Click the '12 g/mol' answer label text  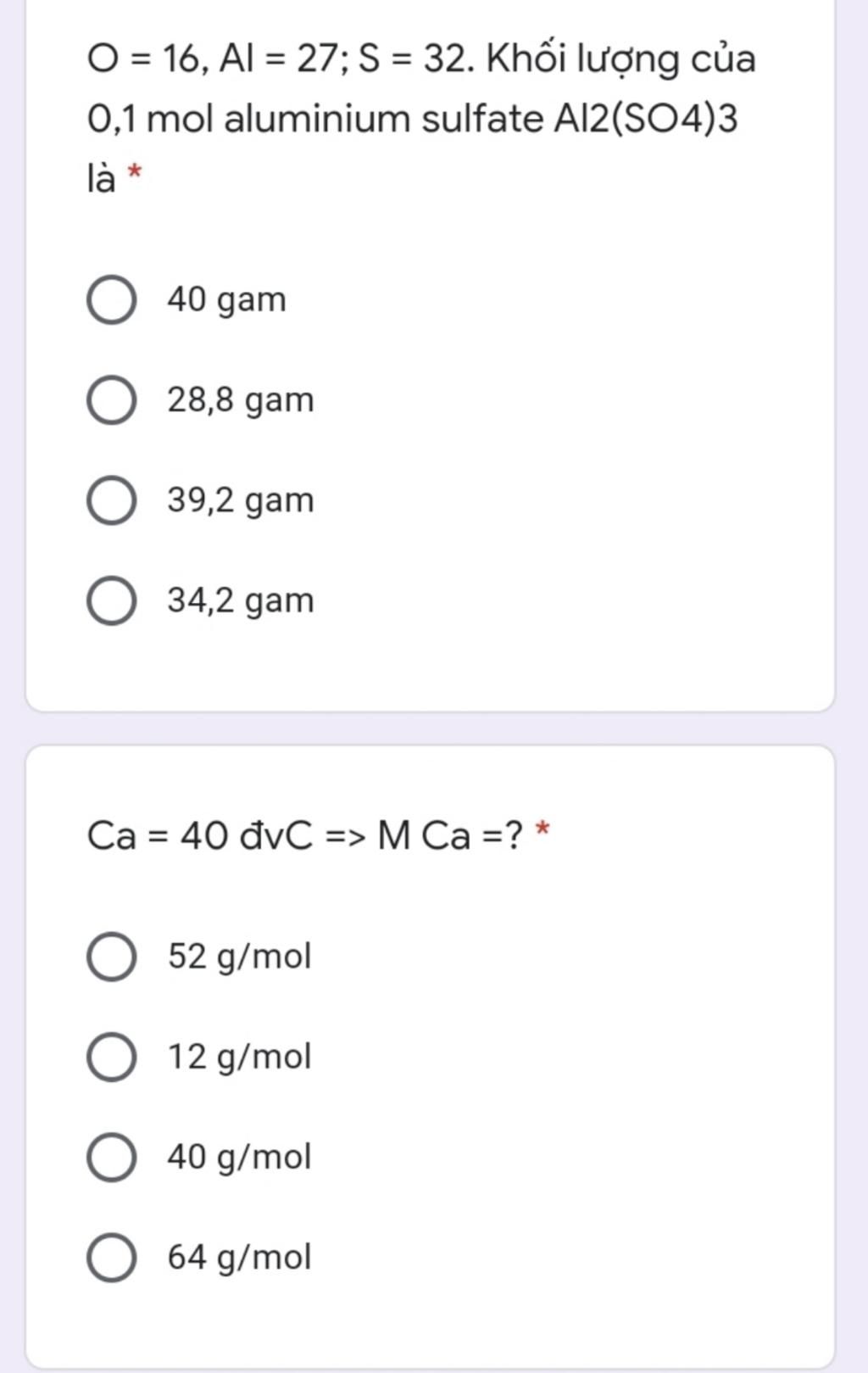click(x=240, y=1058)
